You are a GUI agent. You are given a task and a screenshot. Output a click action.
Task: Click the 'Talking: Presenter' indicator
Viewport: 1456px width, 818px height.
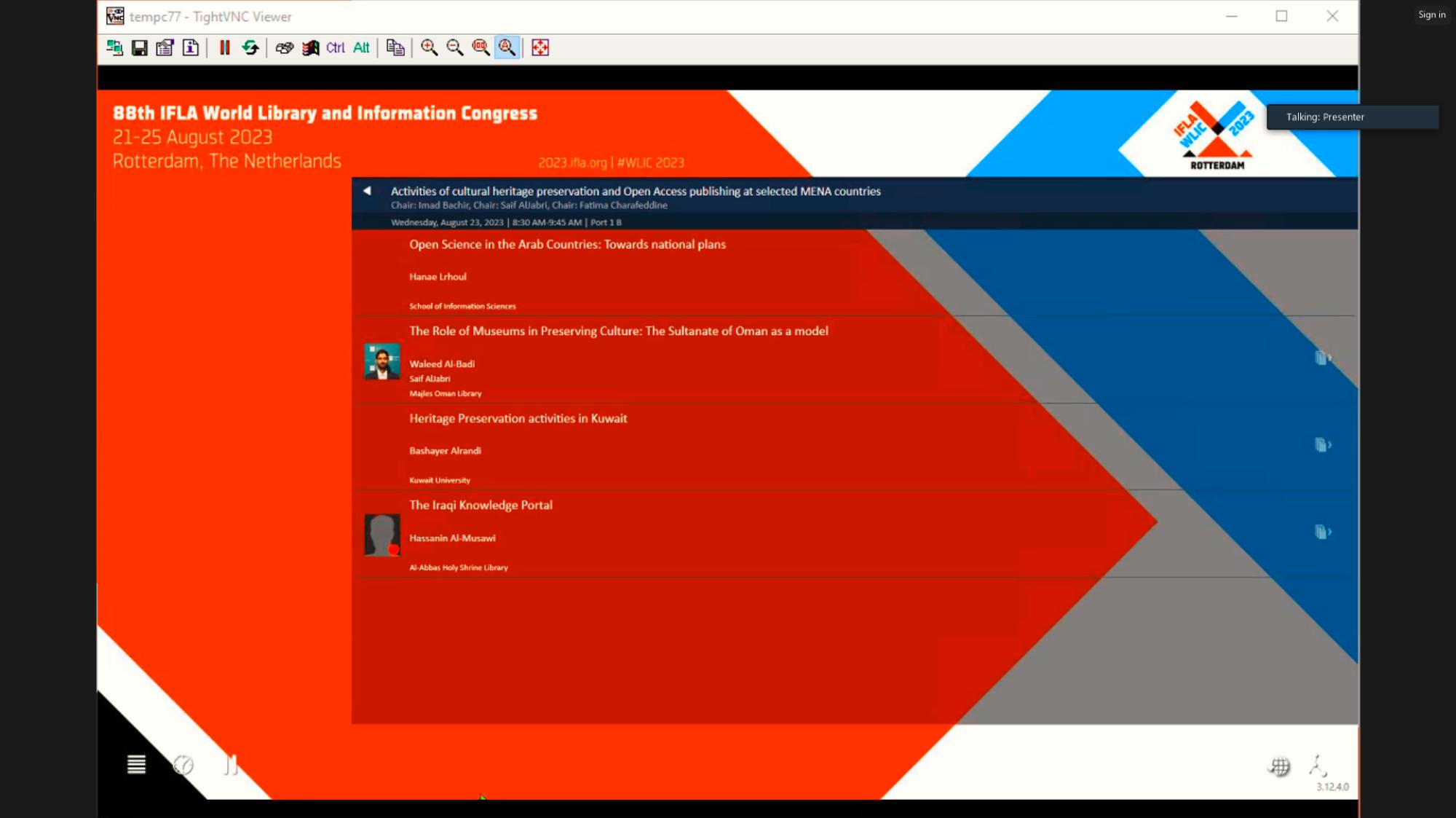(x=1352, y=117)
